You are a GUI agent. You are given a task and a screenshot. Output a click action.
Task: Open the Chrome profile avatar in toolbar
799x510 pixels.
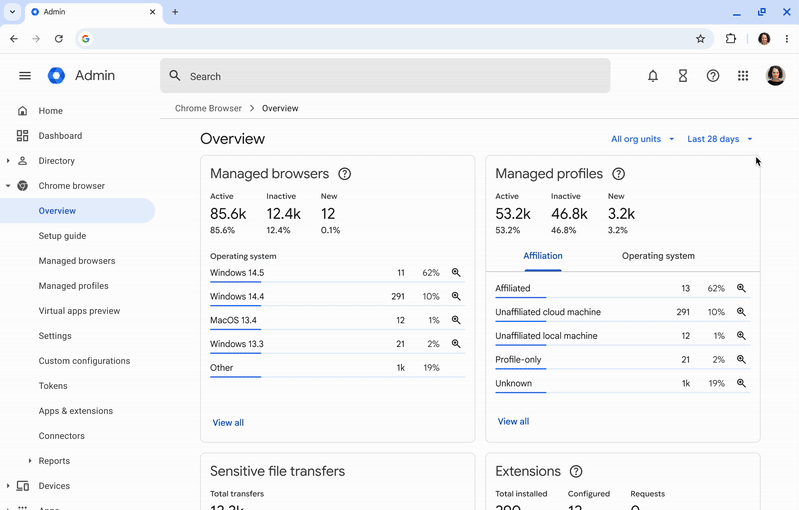pos(764,39)
